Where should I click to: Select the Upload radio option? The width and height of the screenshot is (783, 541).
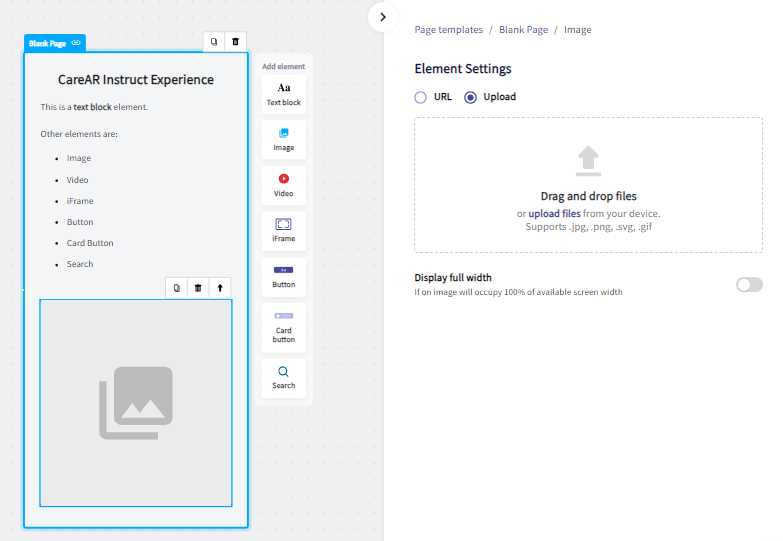pyautogui.click(x=470, y=97)
